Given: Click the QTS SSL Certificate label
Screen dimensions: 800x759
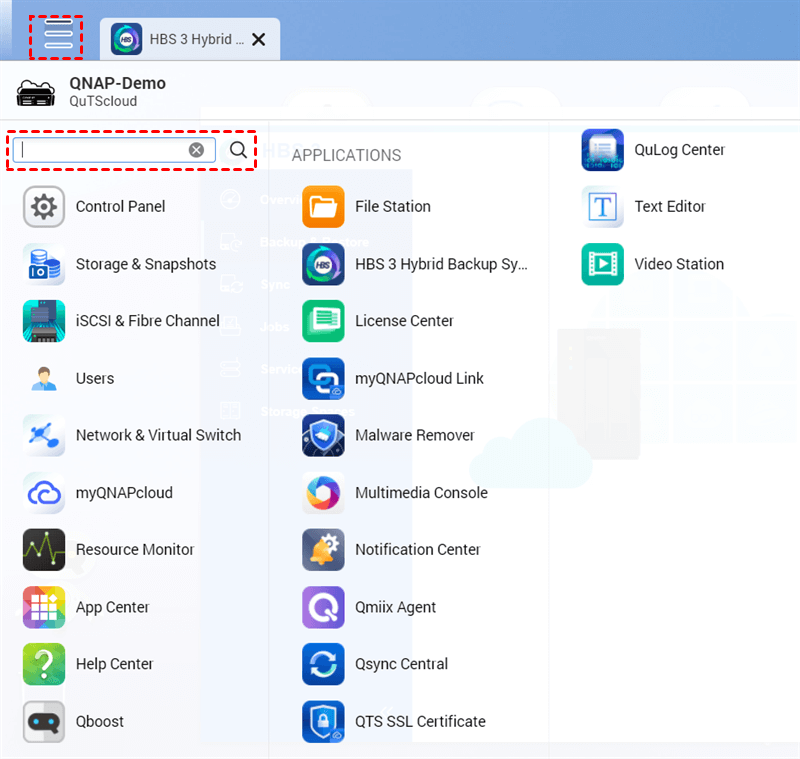Looking at the screenshot, I should click(x=420, y=722).
